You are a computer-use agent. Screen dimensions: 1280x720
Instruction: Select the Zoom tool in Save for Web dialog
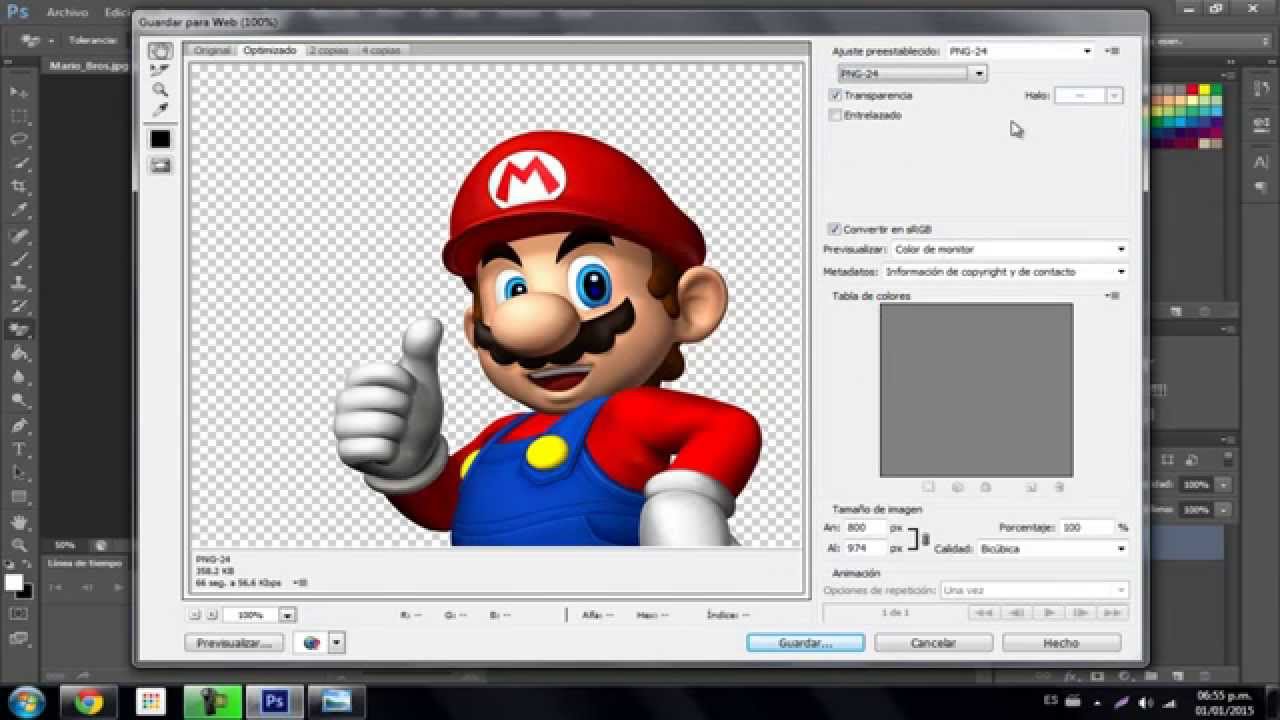(160, 89)
